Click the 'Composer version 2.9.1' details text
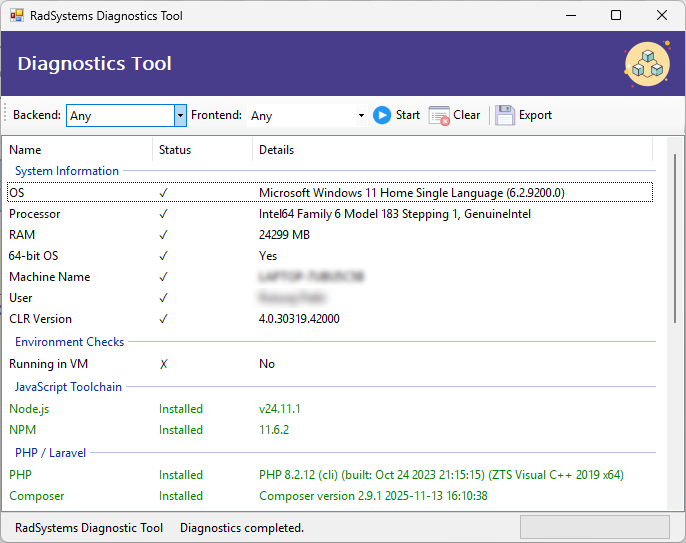The width and height of the screenshot is (686, 543). pyautogui.click(x=373, y=496)
